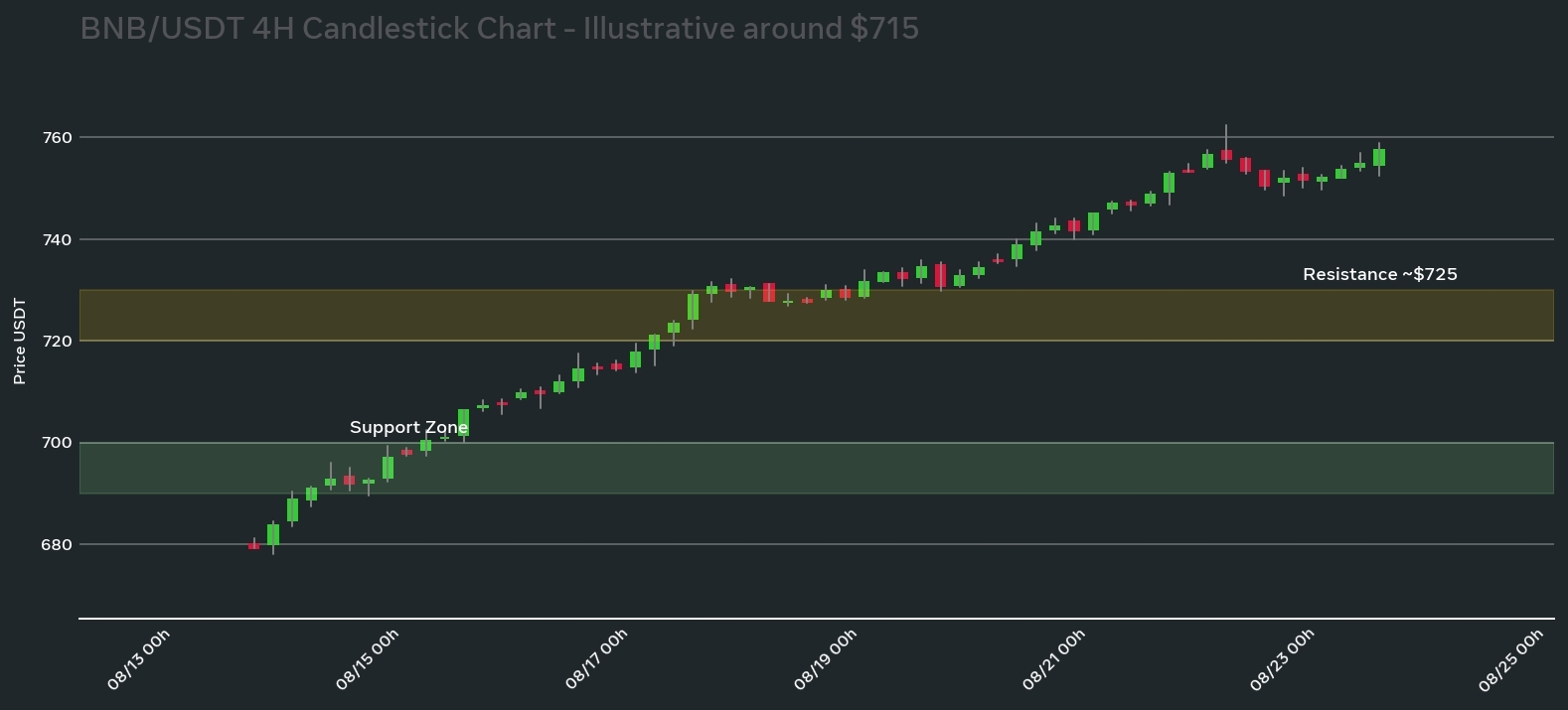The width and height of the screenshot is (1568, 710).
Task: Click the candle with highest wick above 760
Action: click(x=1226, y=145)
